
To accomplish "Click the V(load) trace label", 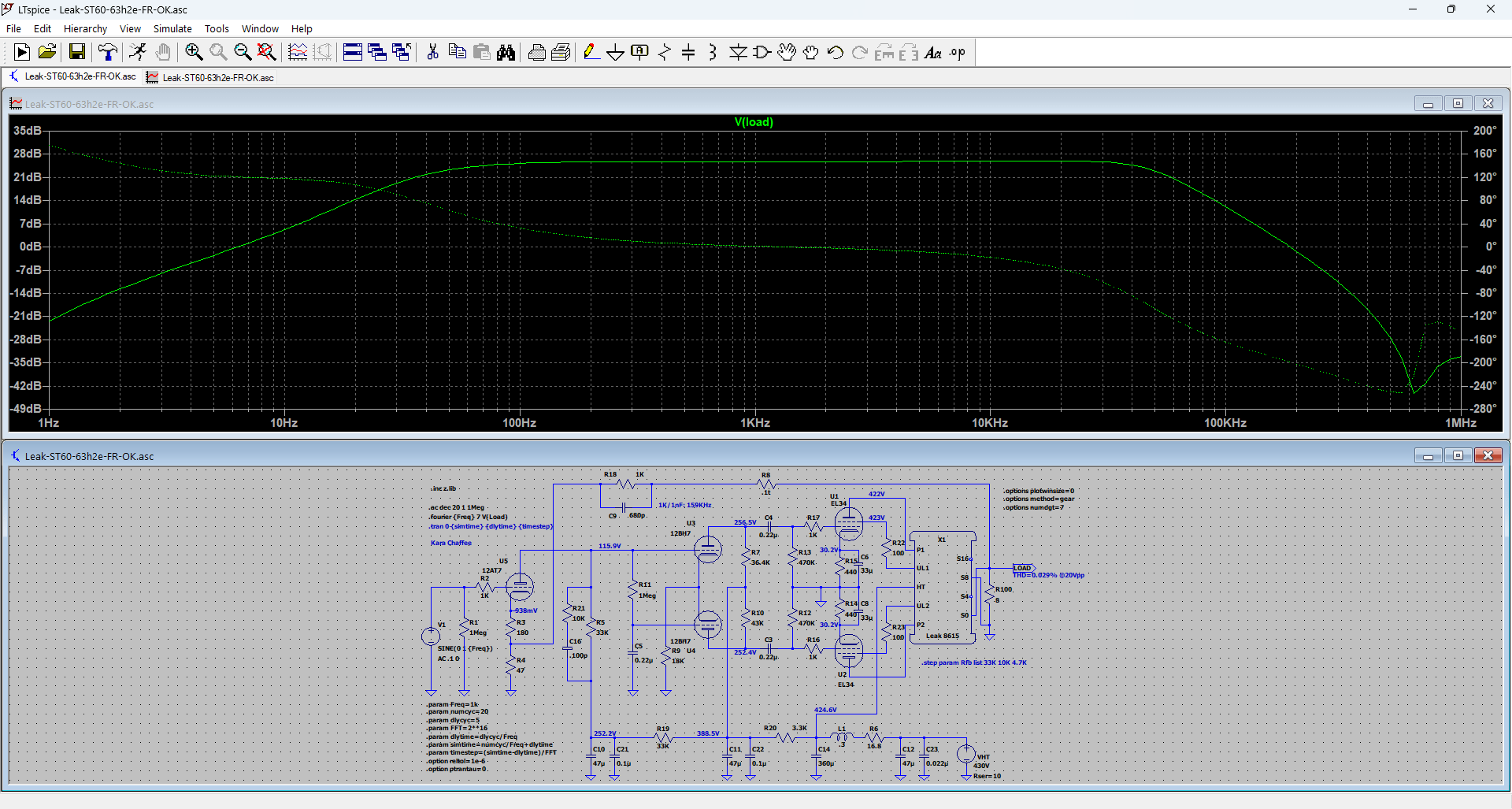I will pos(754,122).
